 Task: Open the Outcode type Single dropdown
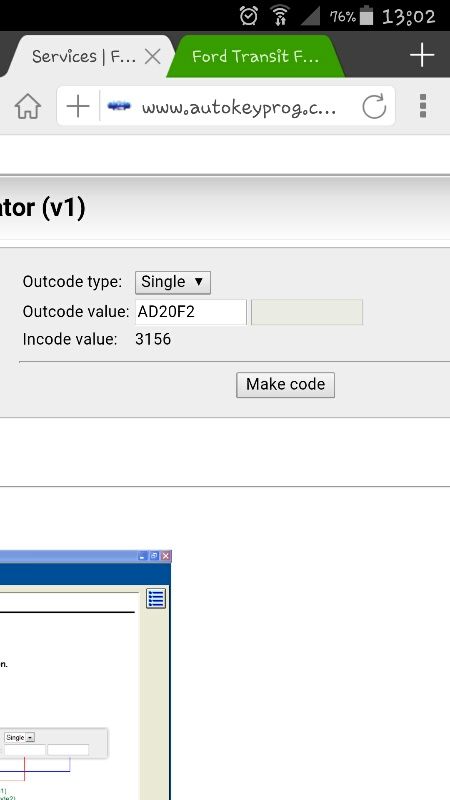point(172,282)
